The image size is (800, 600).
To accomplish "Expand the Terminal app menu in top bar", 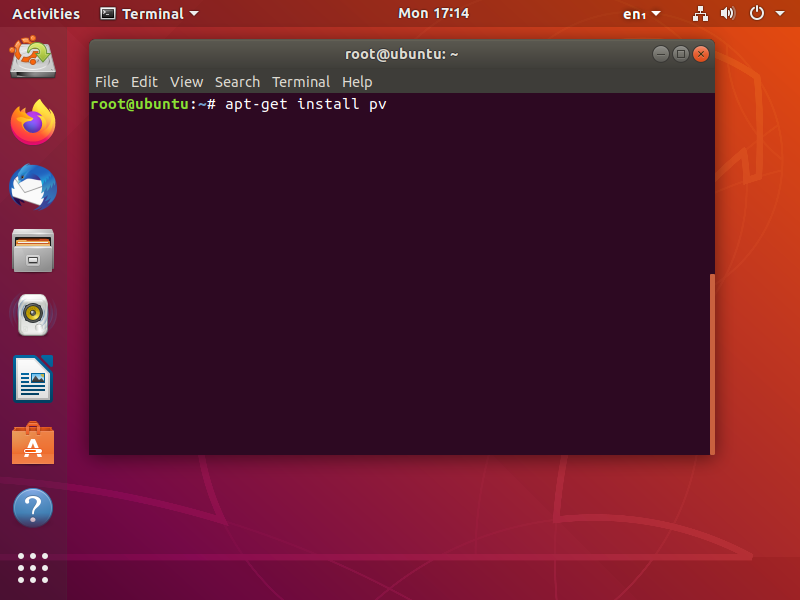I will [x=149, y=14].
